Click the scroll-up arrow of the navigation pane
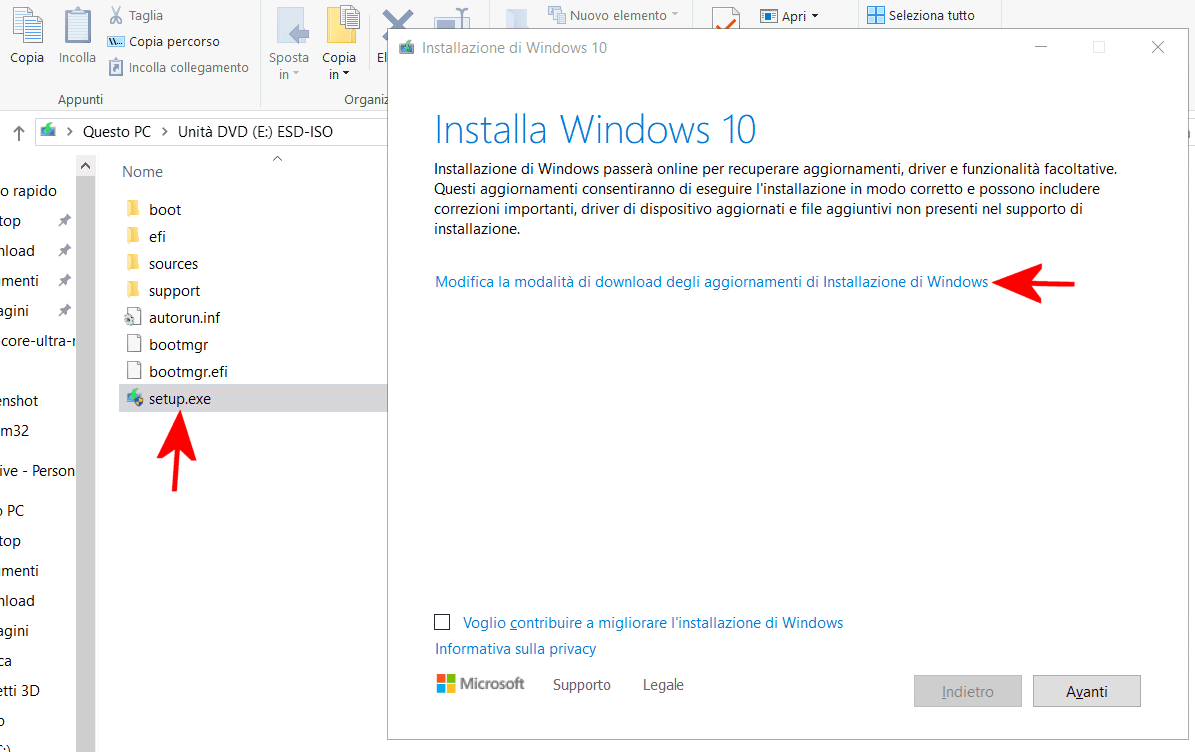The image size is (1195, 752). pyautogui.click(x=85, y=166)
